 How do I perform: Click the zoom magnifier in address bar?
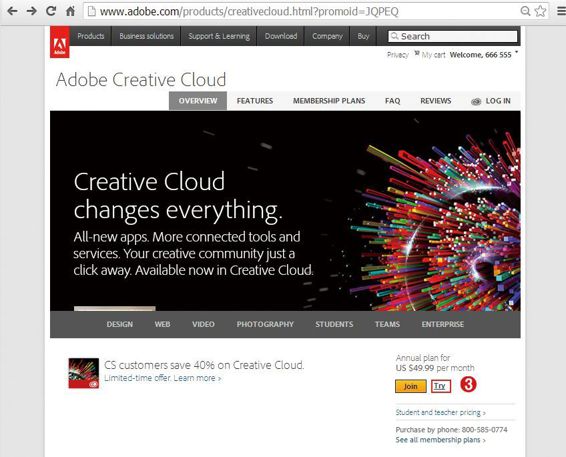coord(526,11)
